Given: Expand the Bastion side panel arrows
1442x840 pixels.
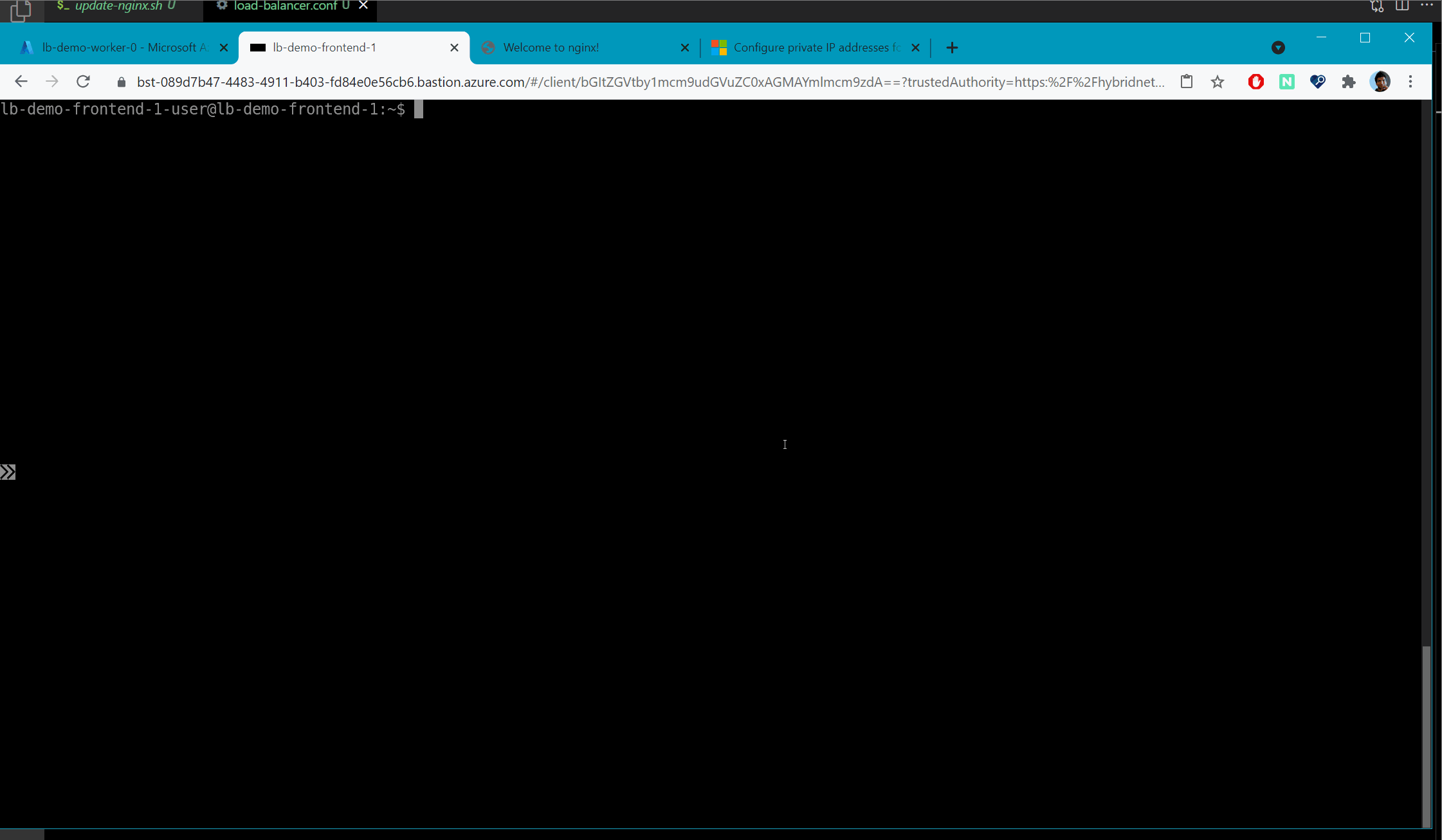Looking at the screenshot, I should point(8,472).
